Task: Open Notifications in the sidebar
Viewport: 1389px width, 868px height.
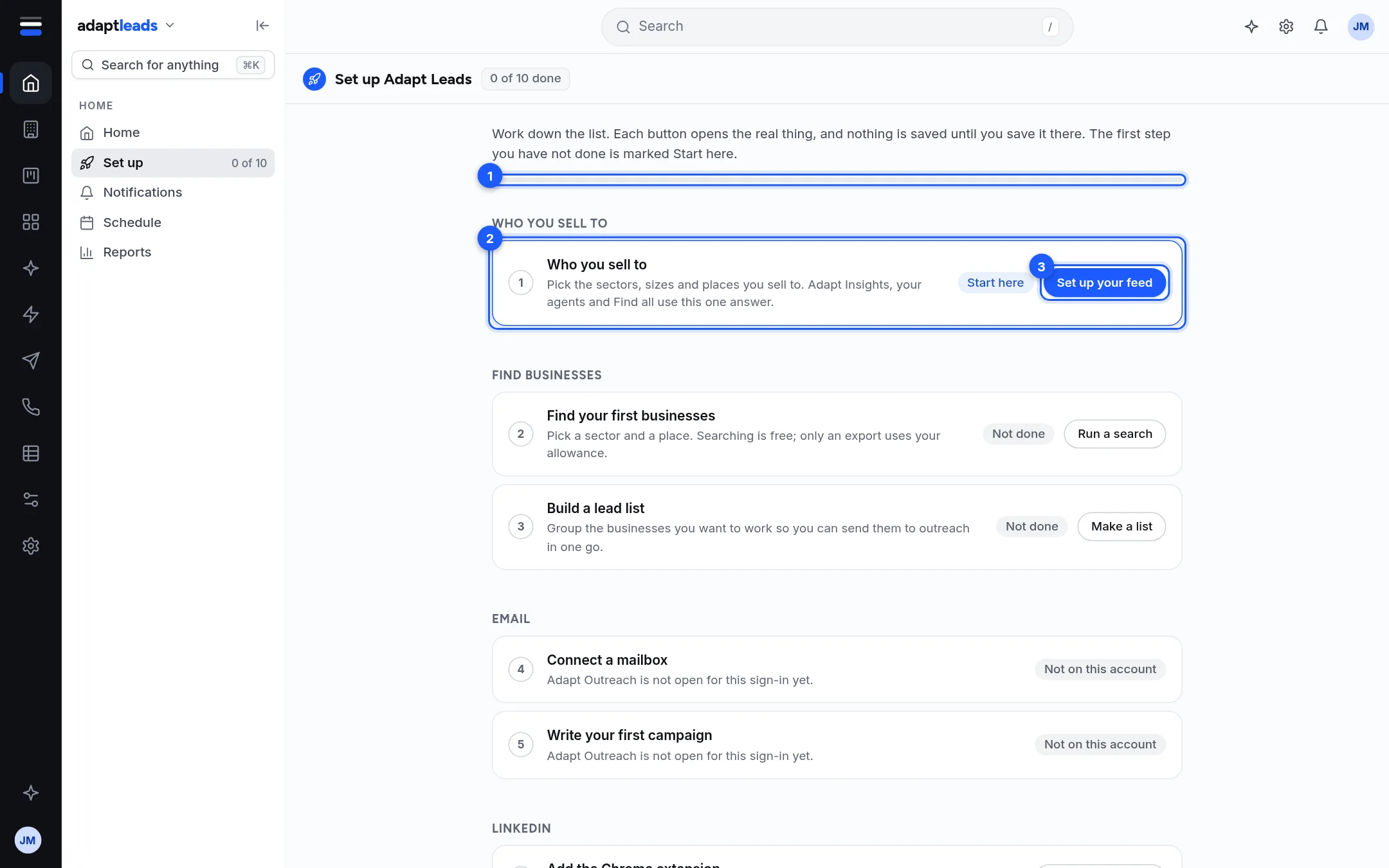Action: coord(173,192)
